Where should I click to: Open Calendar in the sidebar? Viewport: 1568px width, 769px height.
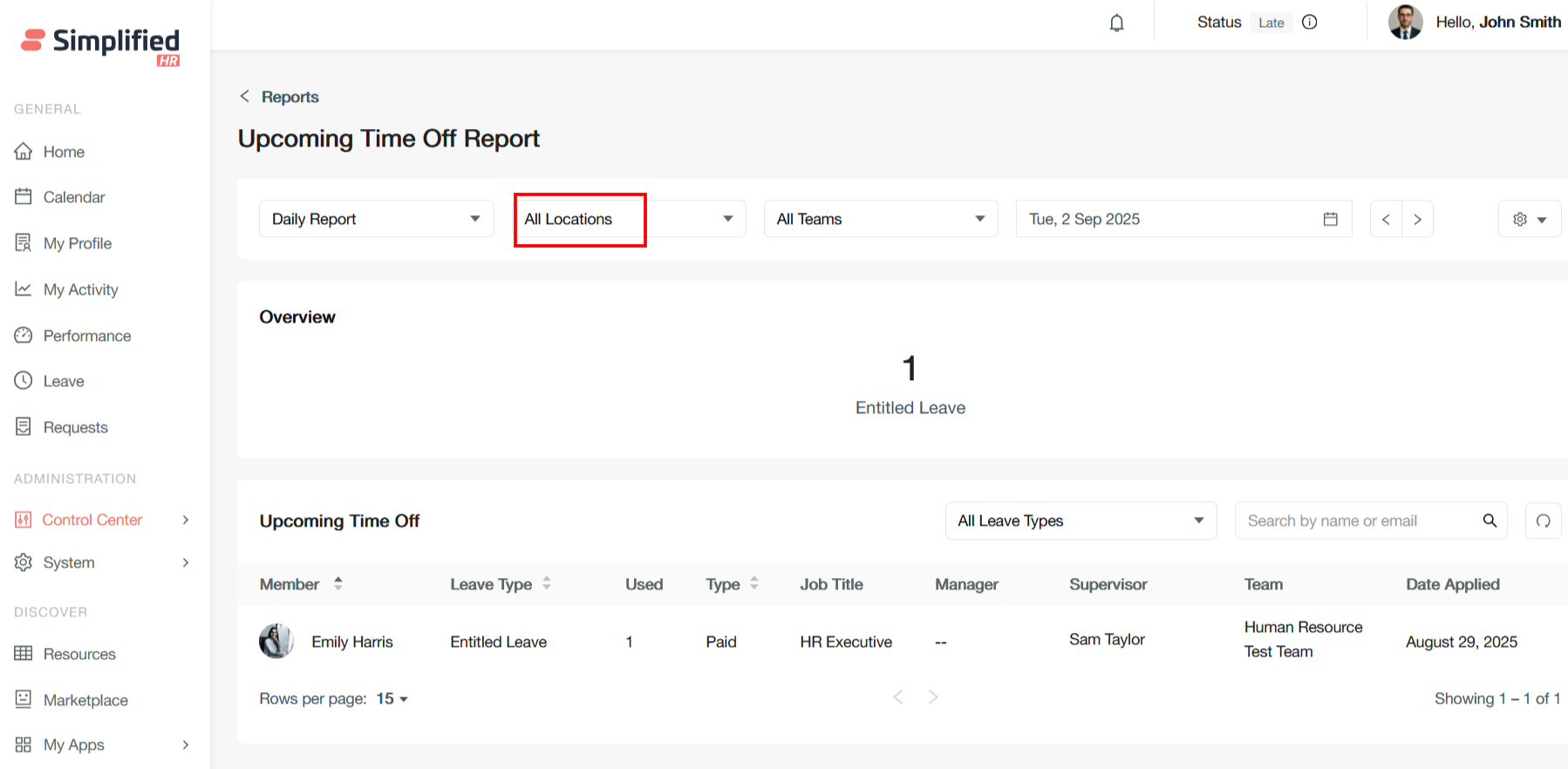coord(74,197)
